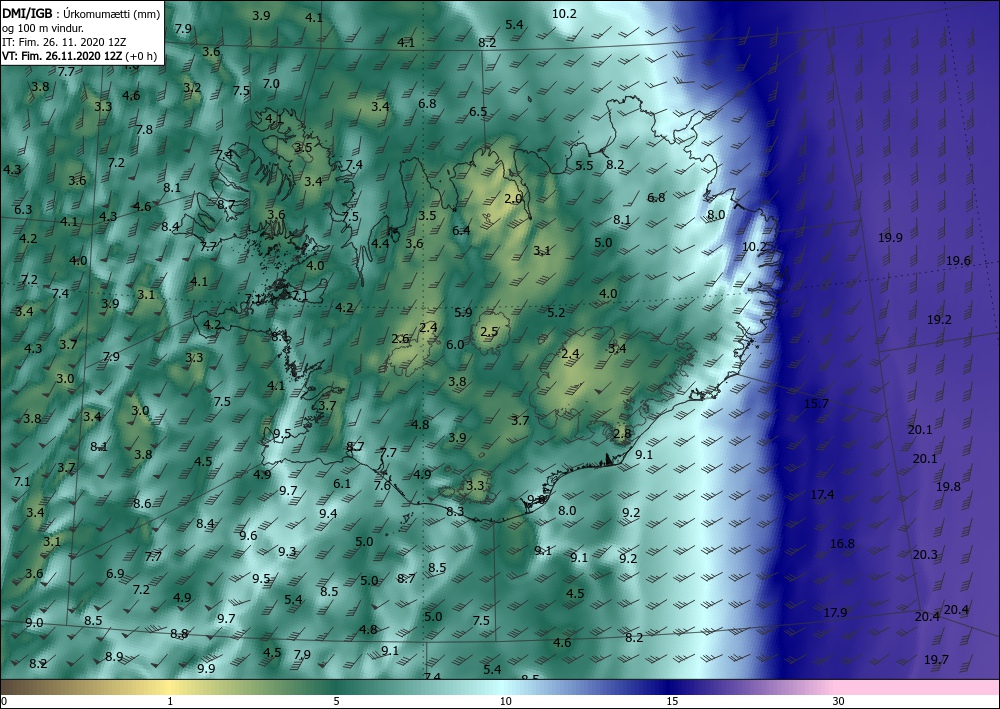The height and width of the screenshot is (709, 1000).
Task: Click the dark navy segment of the colour scale
Action: pyautogui.click(x=670, y=687)
